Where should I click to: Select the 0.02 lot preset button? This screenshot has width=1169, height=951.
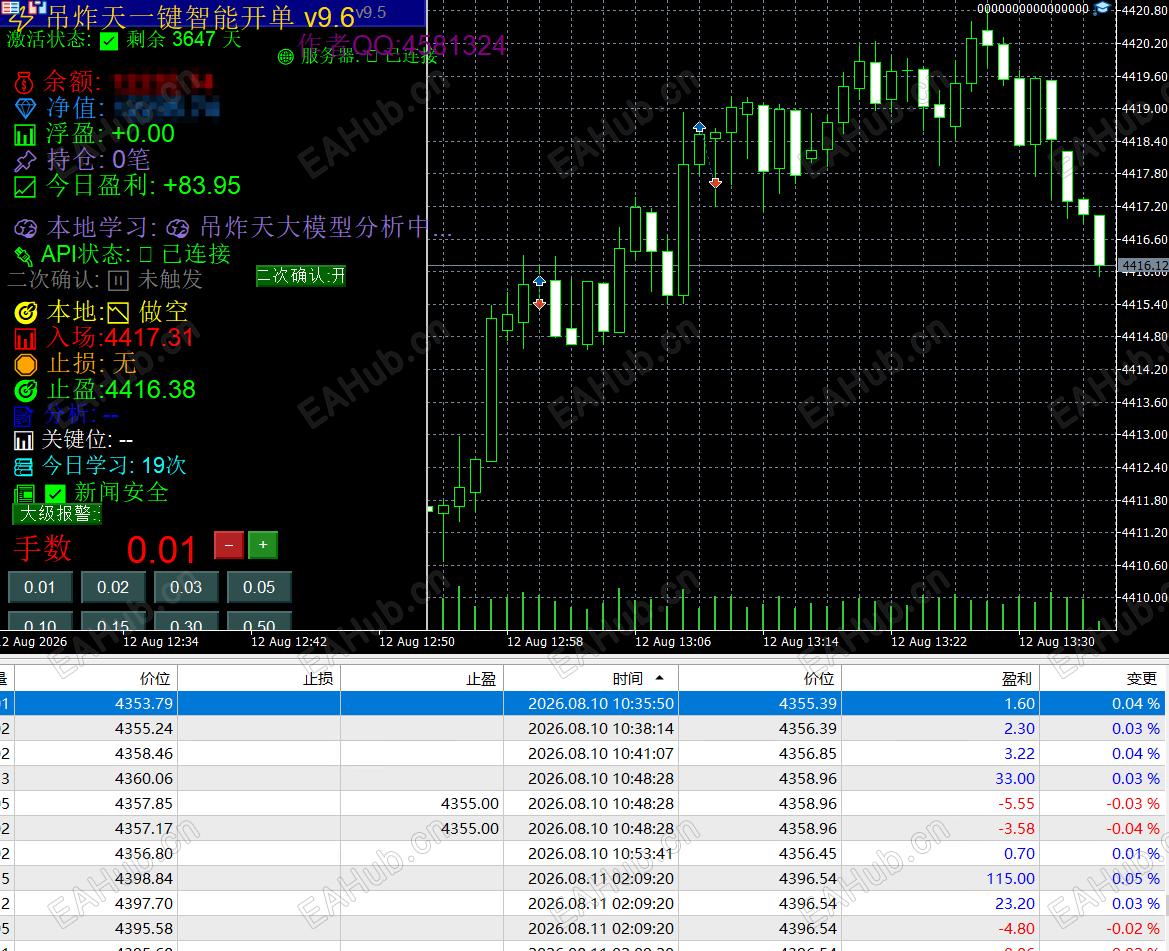(113, 587)
